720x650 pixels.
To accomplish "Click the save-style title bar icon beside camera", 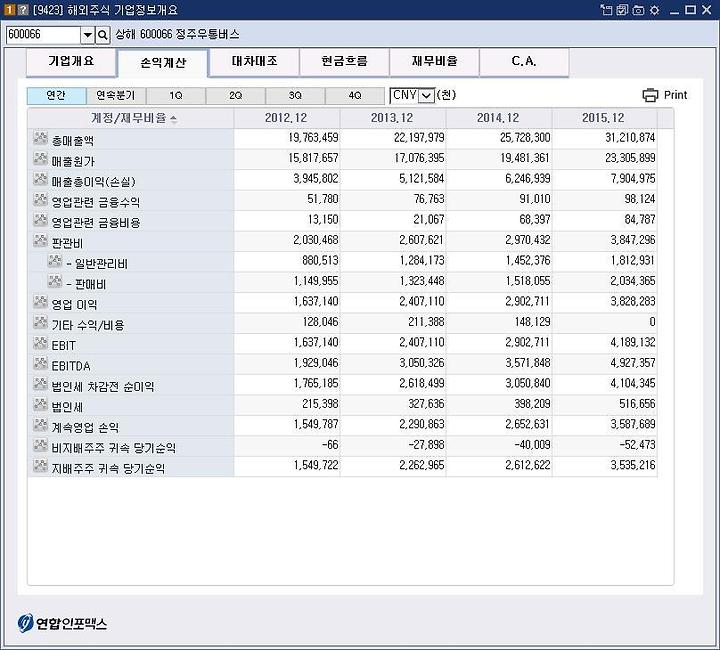I will click(622, 10).
